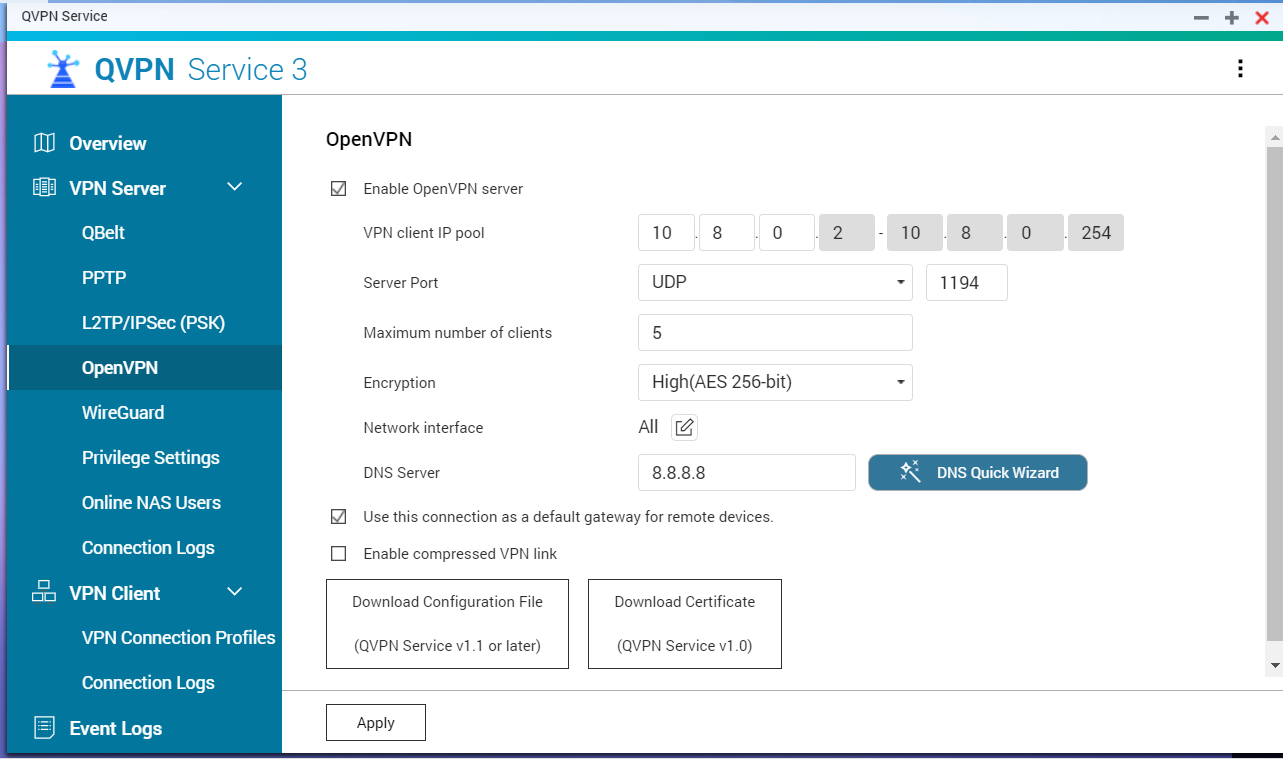Collapse the VPN Client section chevron

pos(235,592)
